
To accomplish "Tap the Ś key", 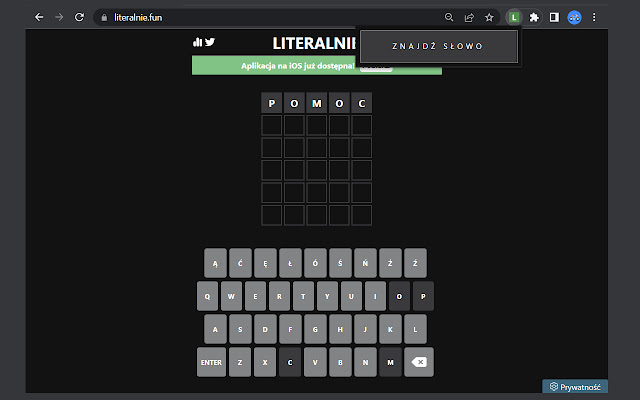I will [x=340, y=263].
